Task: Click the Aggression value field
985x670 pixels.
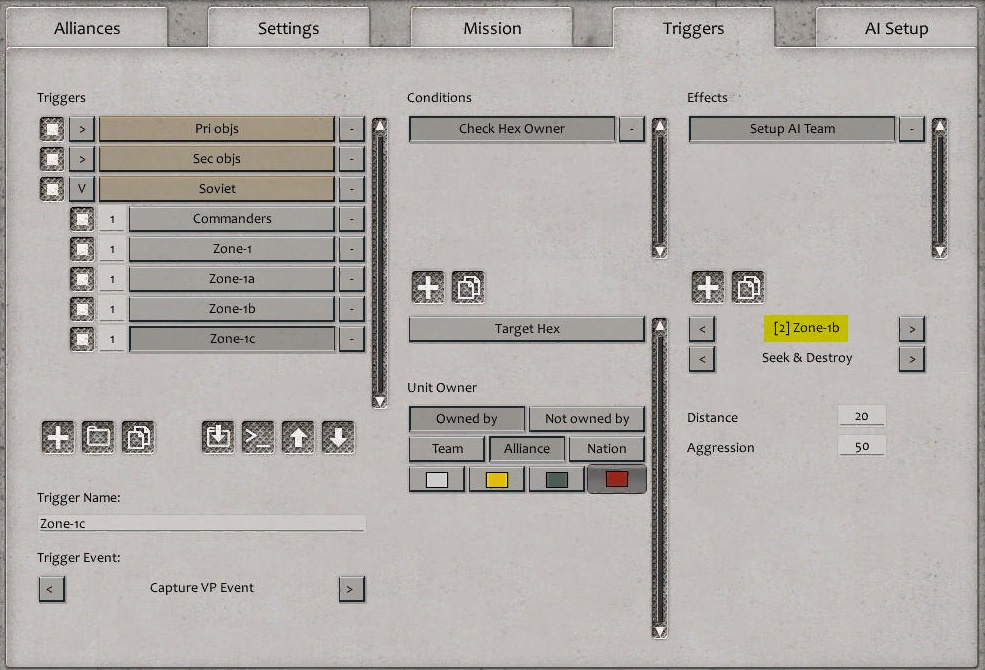Action: pos(861,445)
